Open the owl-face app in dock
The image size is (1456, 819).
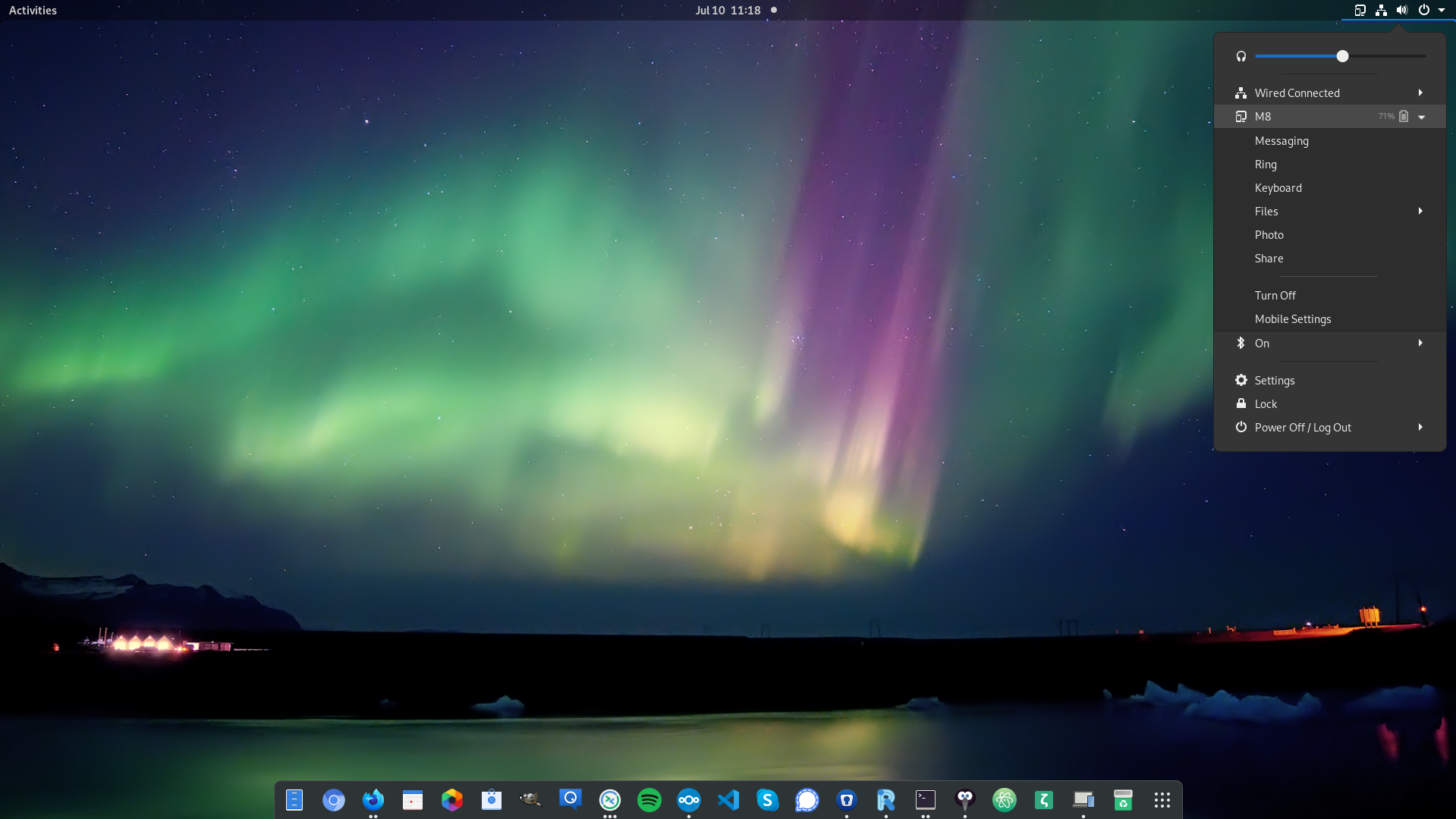click(x=965, y=800)
